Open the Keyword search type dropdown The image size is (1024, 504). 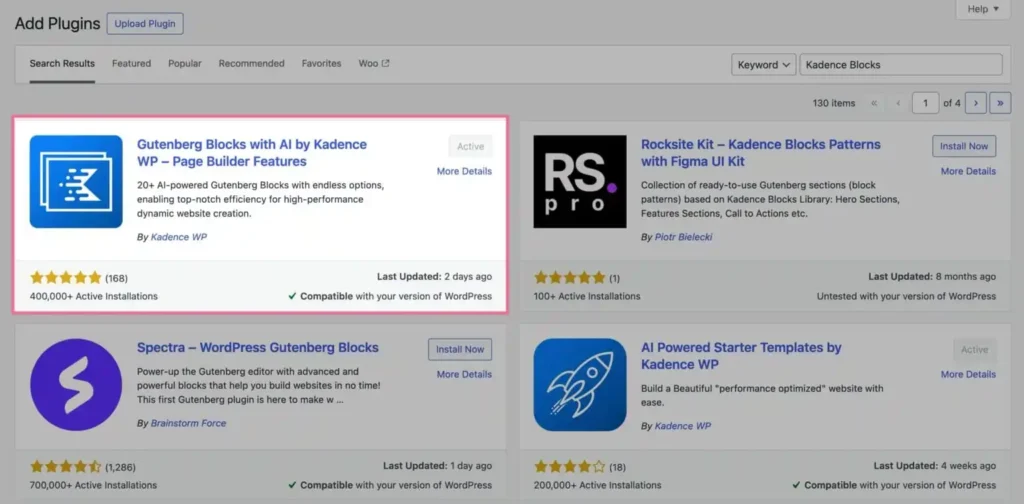coord(764,65)
